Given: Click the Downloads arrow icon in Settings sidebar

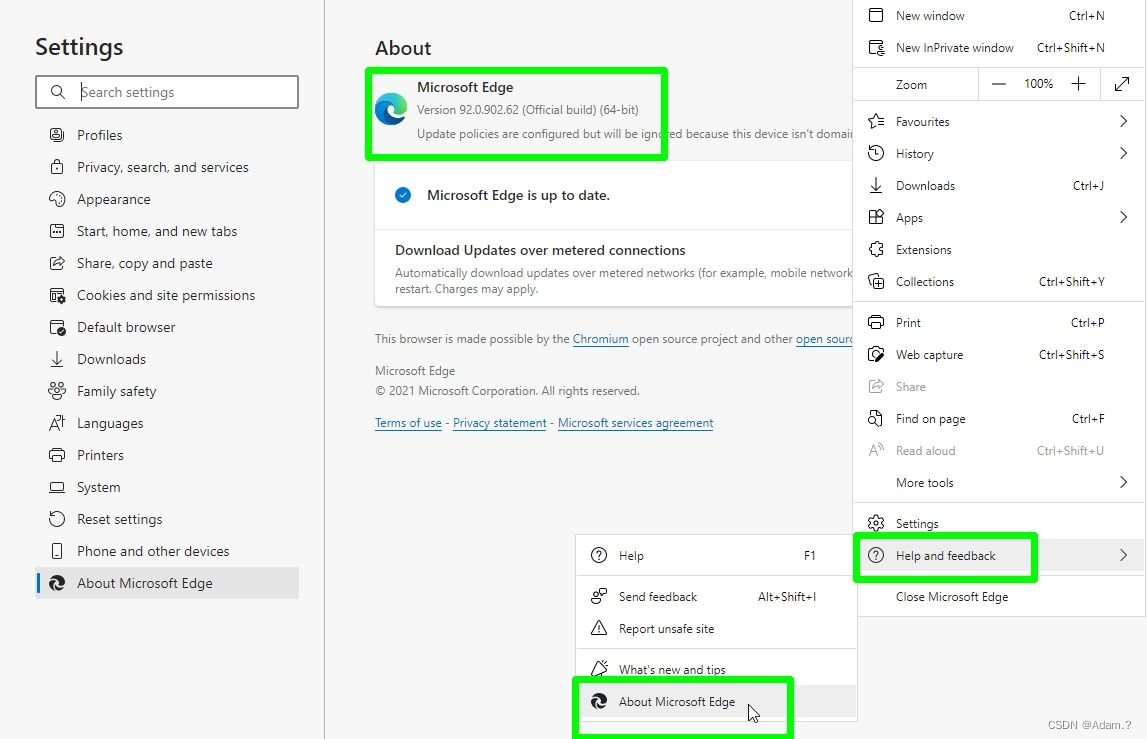Looking at the screenshot, I should point(57,359).
